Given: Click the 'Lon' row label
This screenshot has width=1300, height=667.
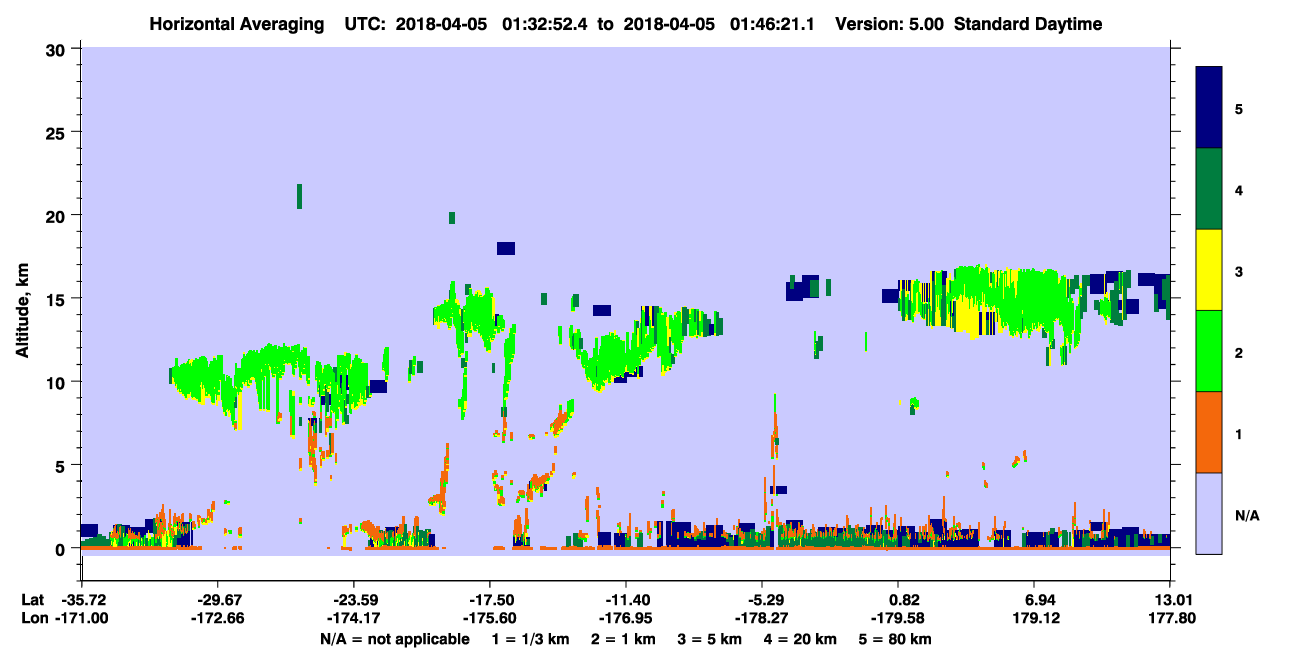Looking at the screenshot, I should tap(33, 618).
